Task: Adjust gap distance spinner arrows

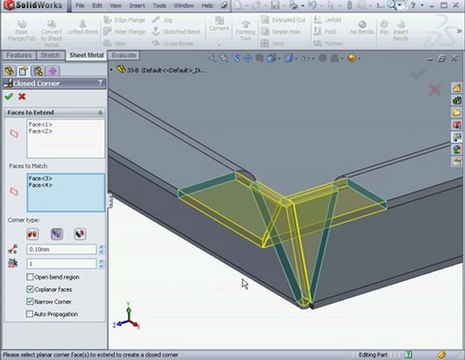Action: point(101,249)
